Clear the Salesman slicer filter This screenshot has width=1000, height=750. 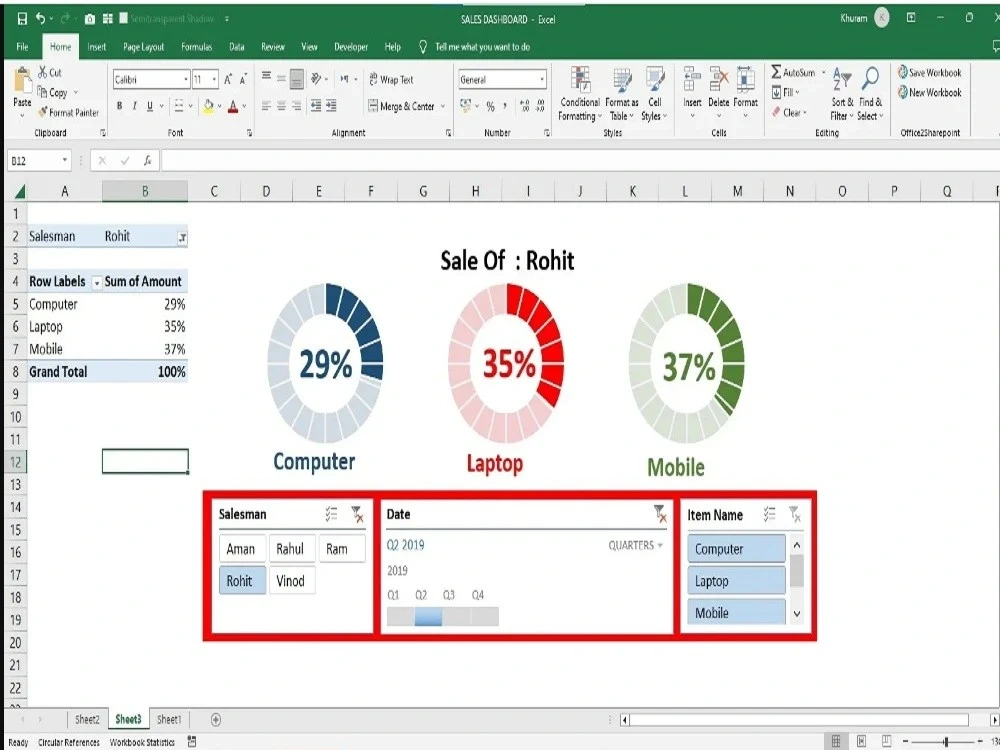(x=356, y=515)
